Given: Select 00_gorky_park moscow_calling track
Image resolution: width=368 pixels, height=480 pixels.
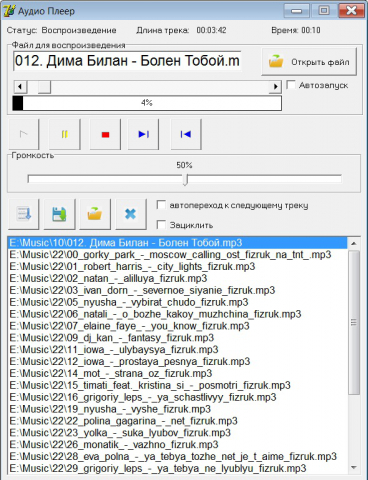Looking at the screenshot, I should 177,255.
